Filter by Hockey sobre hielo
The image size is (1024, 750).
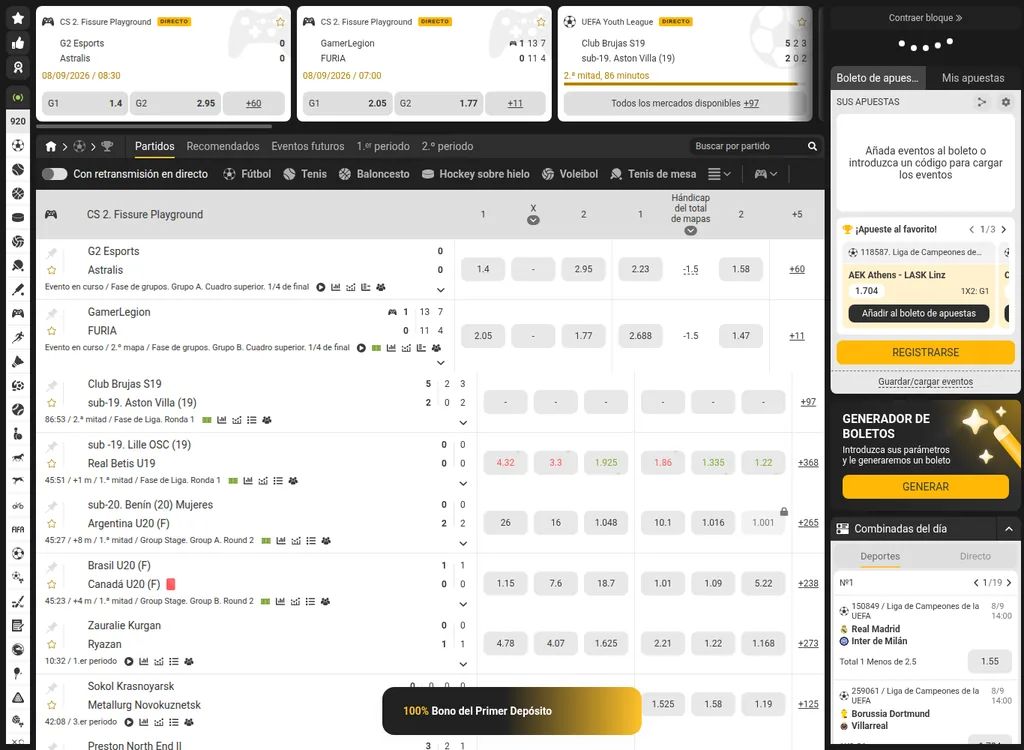click(x=475, y=174)
